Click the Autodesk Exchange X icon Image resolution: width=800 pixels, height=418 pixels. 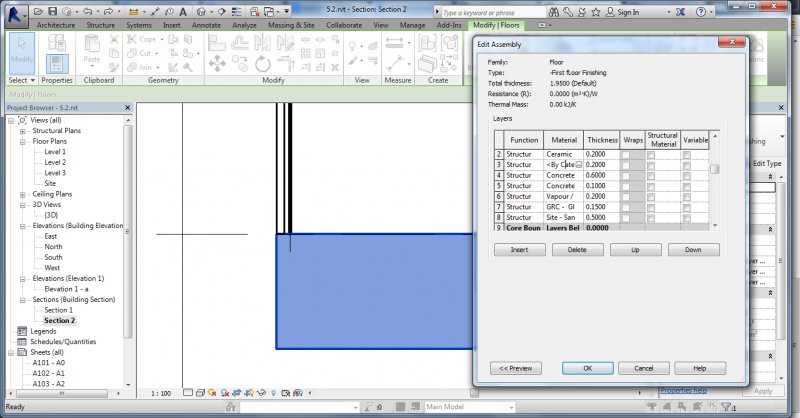tap(681, 12)
